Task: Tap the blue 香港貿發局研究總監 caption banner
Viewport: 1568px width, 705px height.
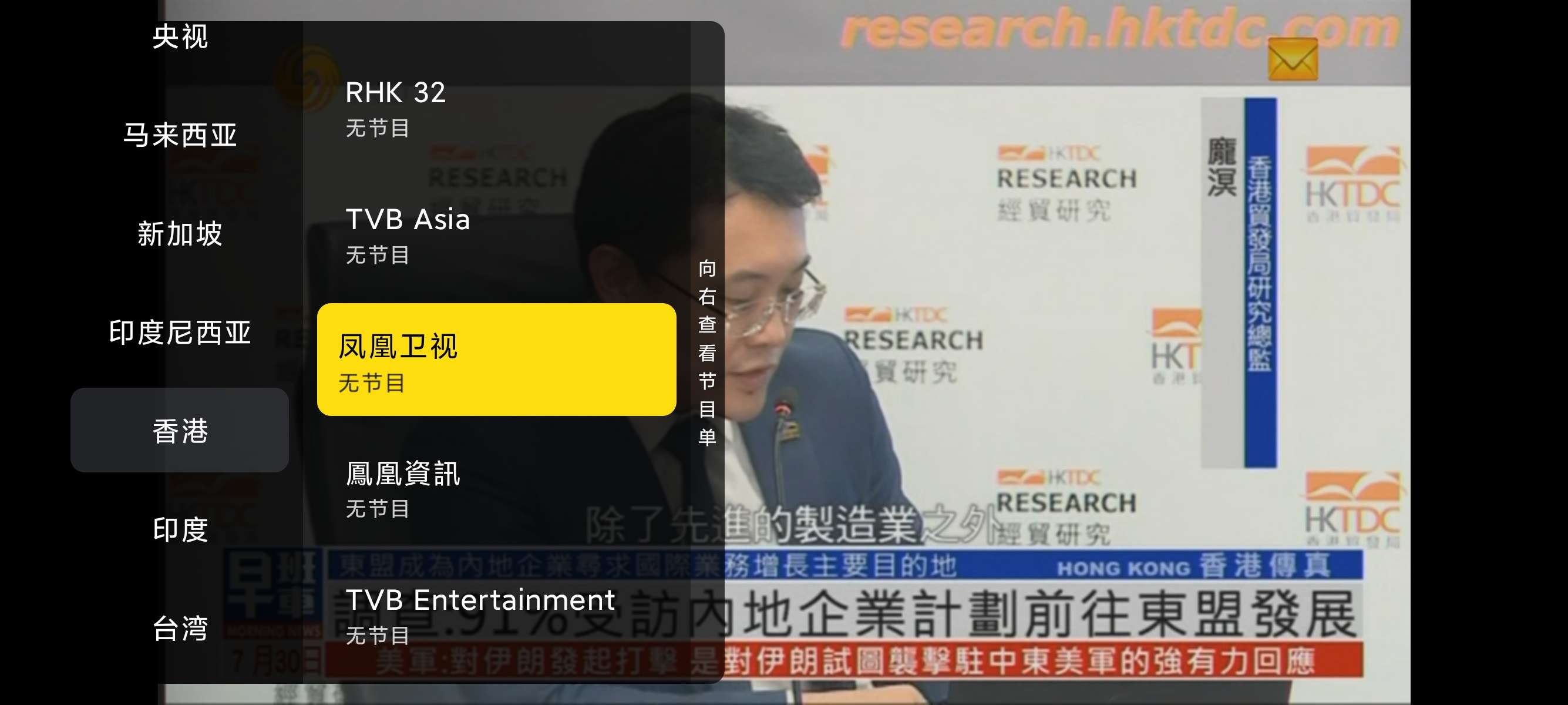Action: (1260, 283)
